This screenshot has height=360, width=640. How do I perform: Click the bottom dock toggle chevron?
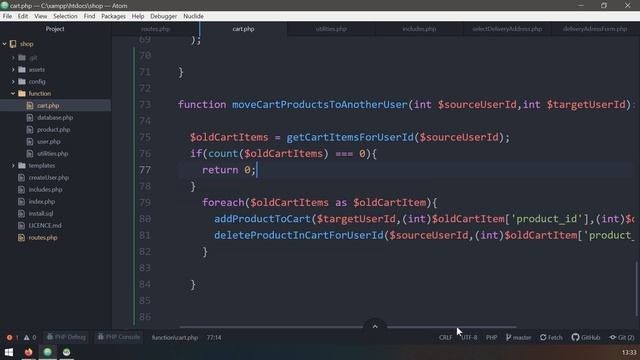[375, 325]
